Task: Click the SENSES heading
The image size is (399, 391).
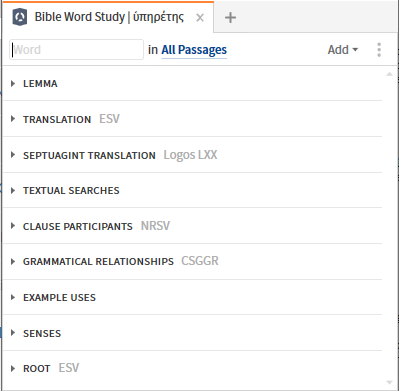Action: click(42, 334)
